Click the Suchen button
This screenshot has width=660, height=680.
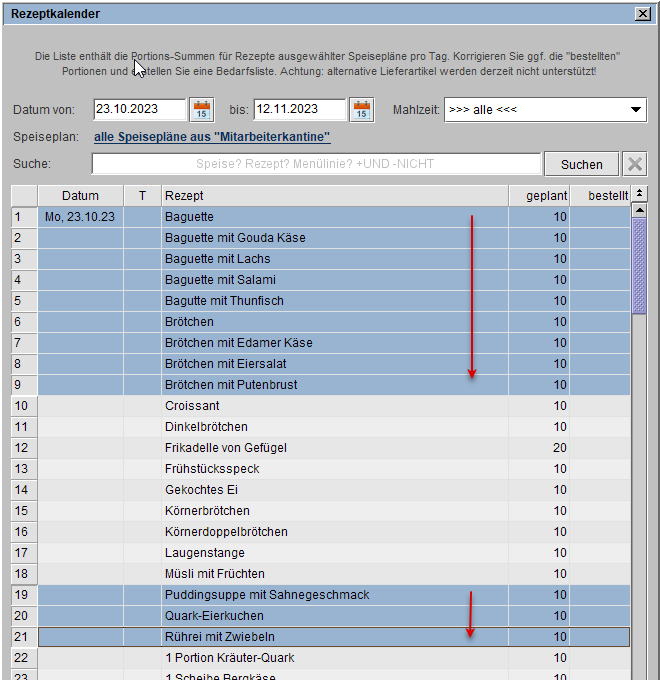pos(581,164)
